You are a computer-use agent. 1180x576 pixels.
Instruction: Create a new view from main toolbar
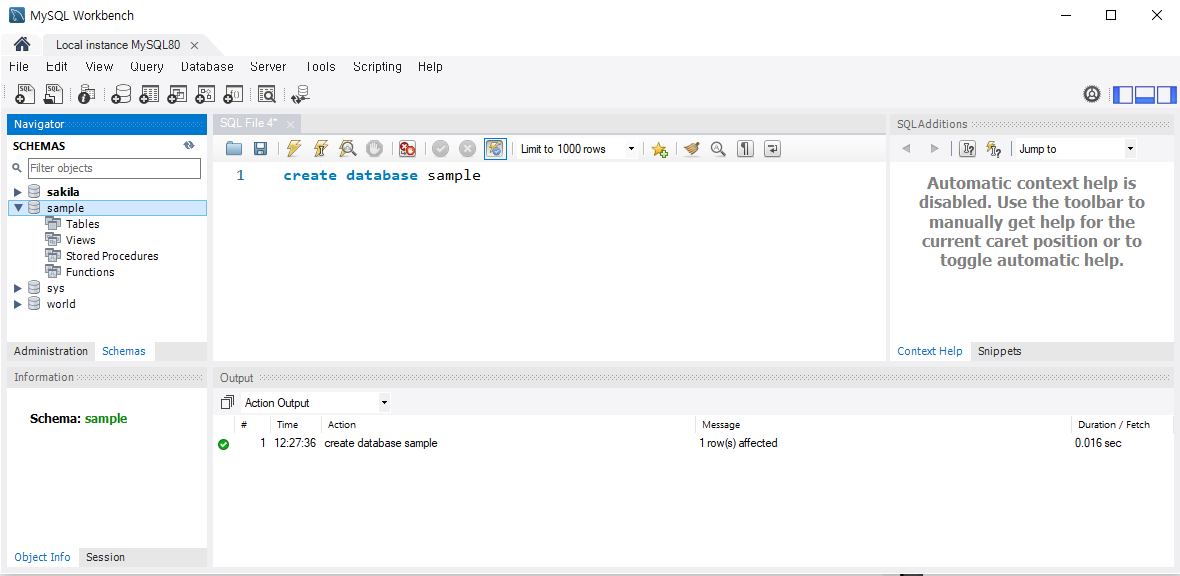pos(177,94)
